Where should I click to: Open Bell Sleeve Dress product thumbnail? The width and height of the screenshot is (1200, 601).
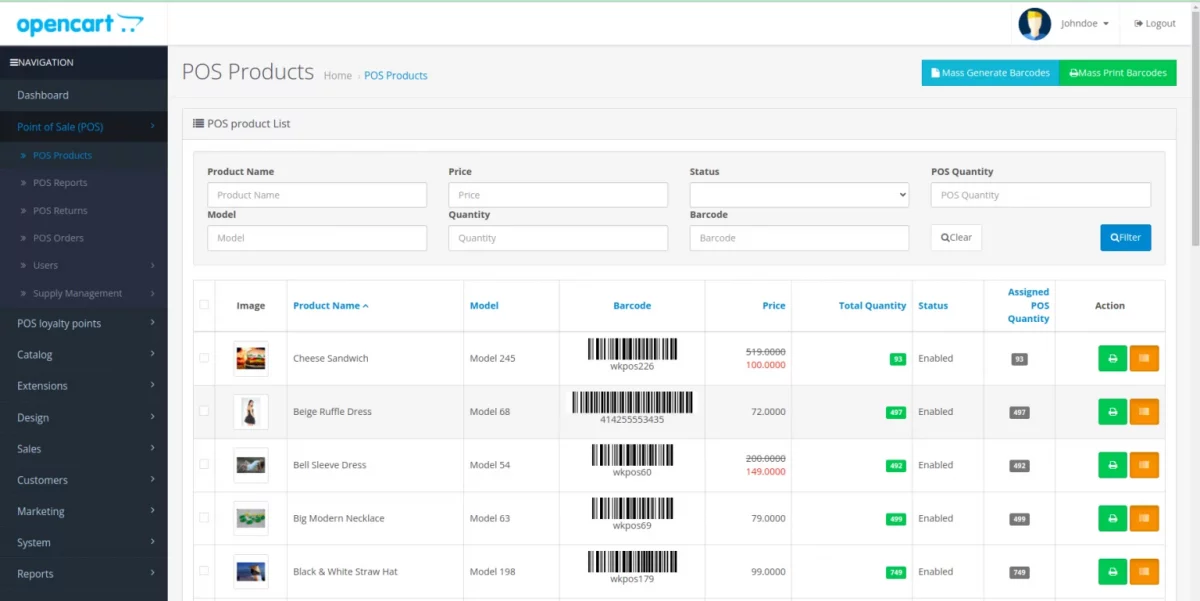coord(251,465)
